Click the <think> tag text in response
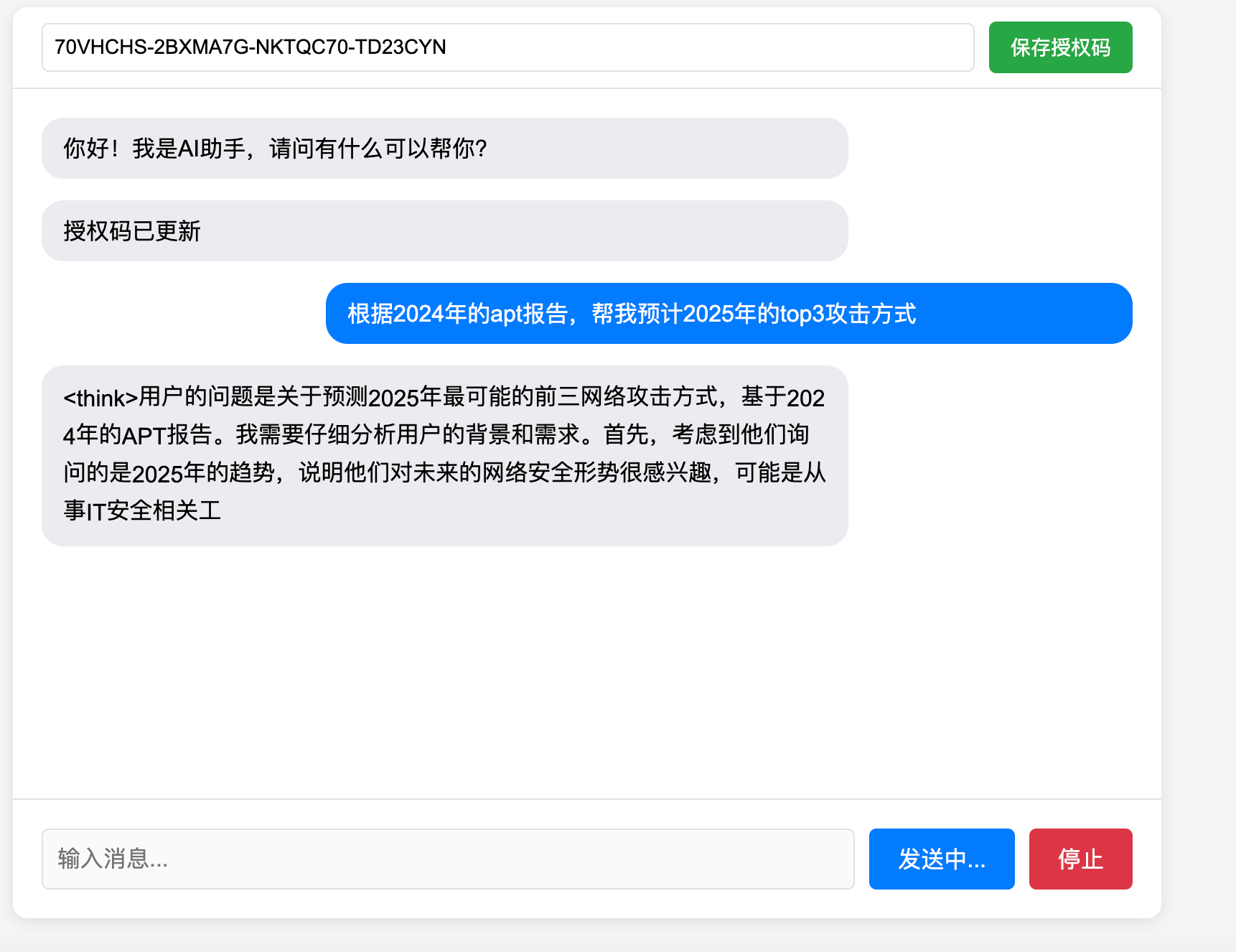This screenshot has width=1236, height=952. click(x=100, y=398)
